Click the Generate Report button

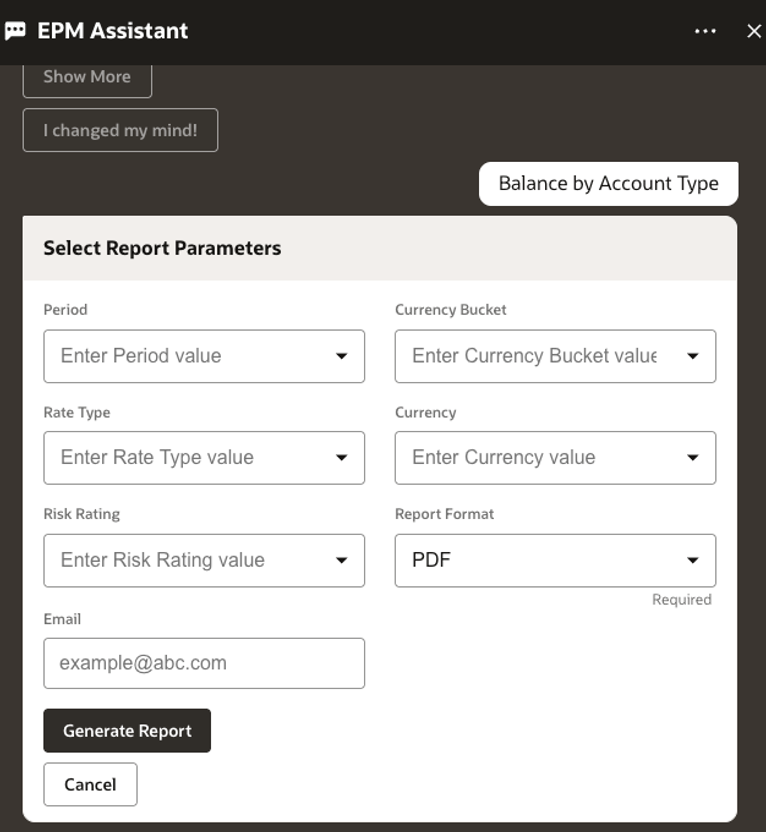(x=126, y=730)
